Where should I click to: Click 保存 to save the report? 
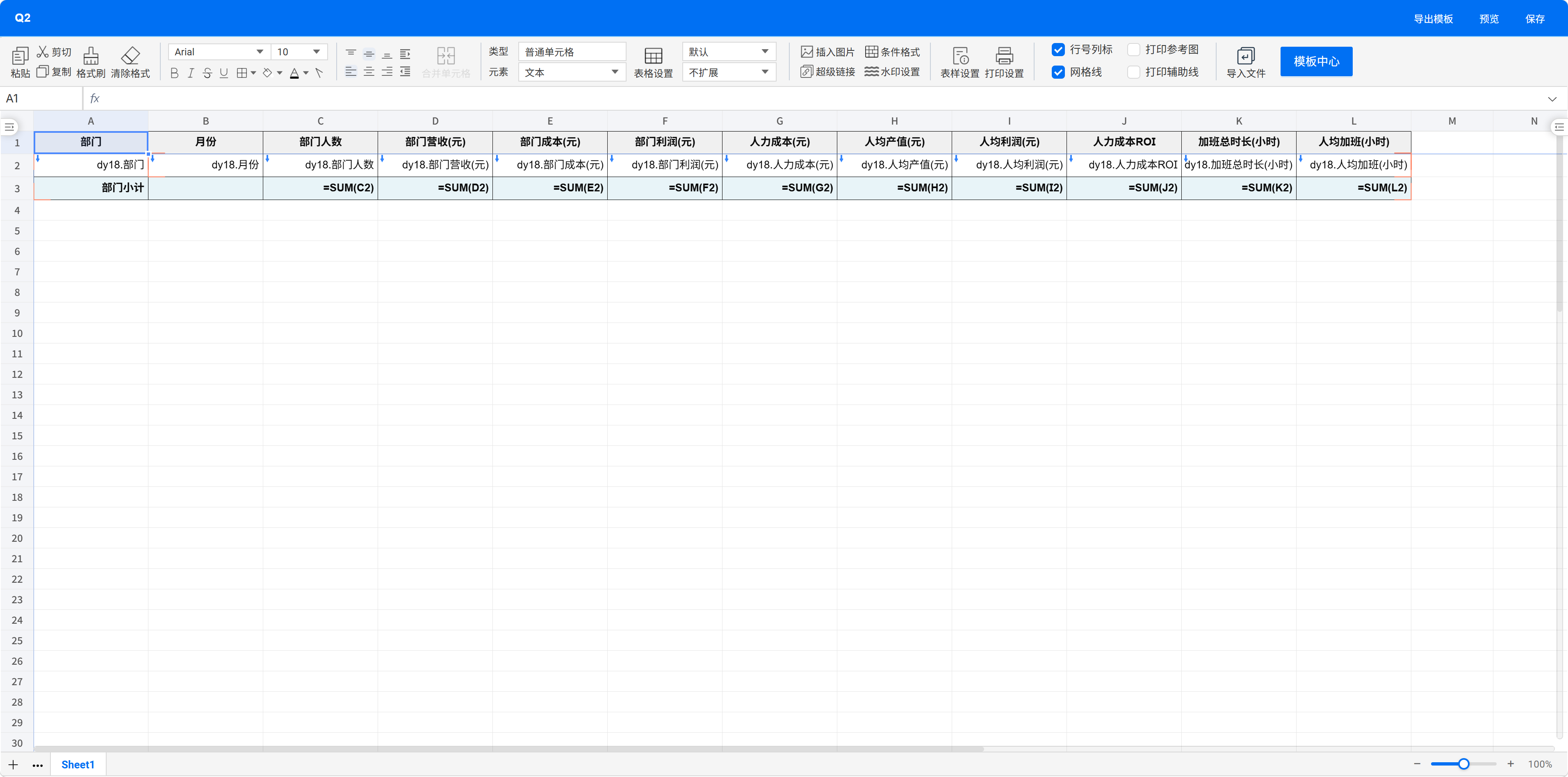[x=1534, y=19]
